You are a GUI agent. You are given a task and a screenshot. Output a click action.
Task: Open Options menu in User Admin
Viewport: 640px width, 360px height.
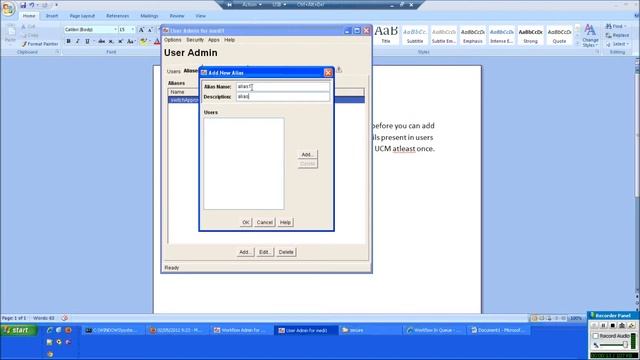coord(172,40)
